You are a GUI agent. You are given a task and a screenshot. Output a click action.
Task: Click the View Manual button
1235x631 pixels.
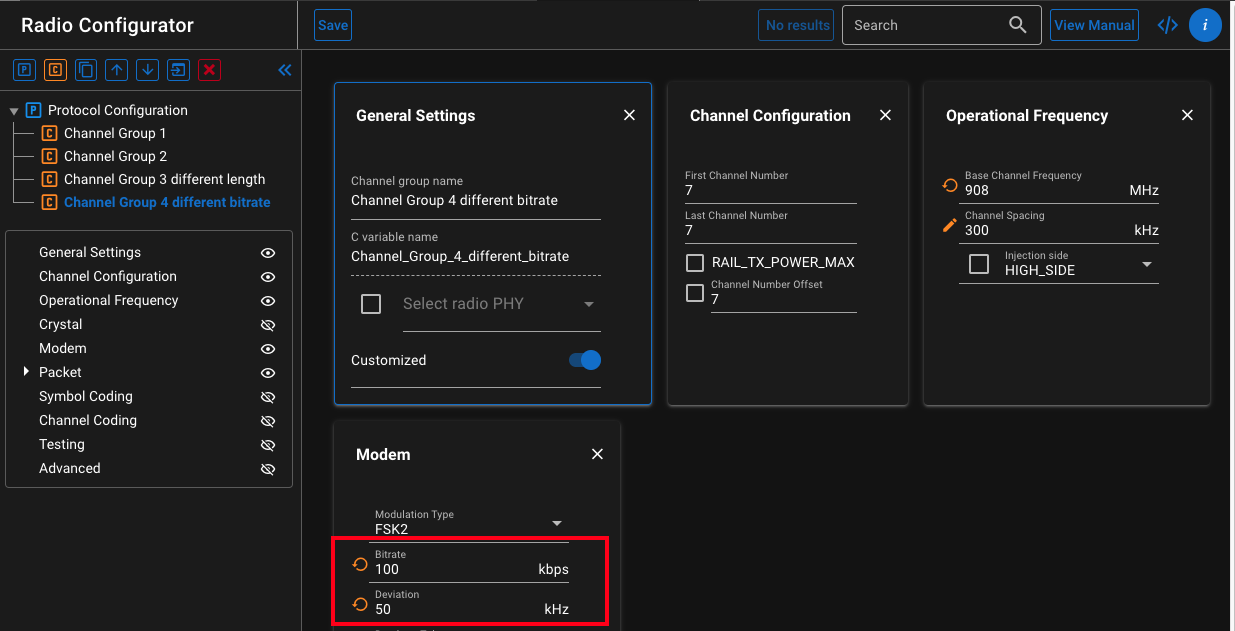tap(1095, 25)
